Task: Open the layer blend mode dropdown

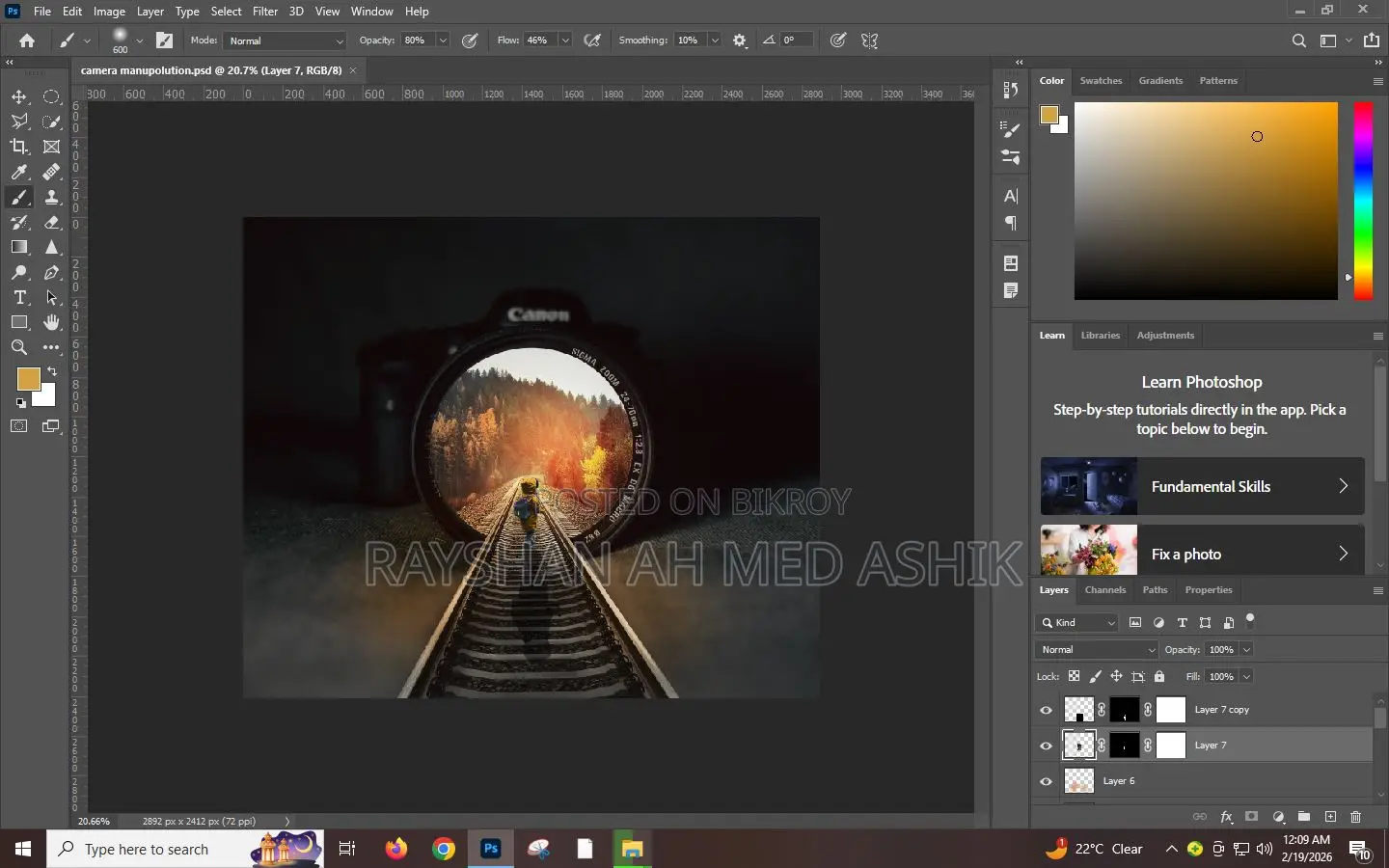Action: point(1096,649)
